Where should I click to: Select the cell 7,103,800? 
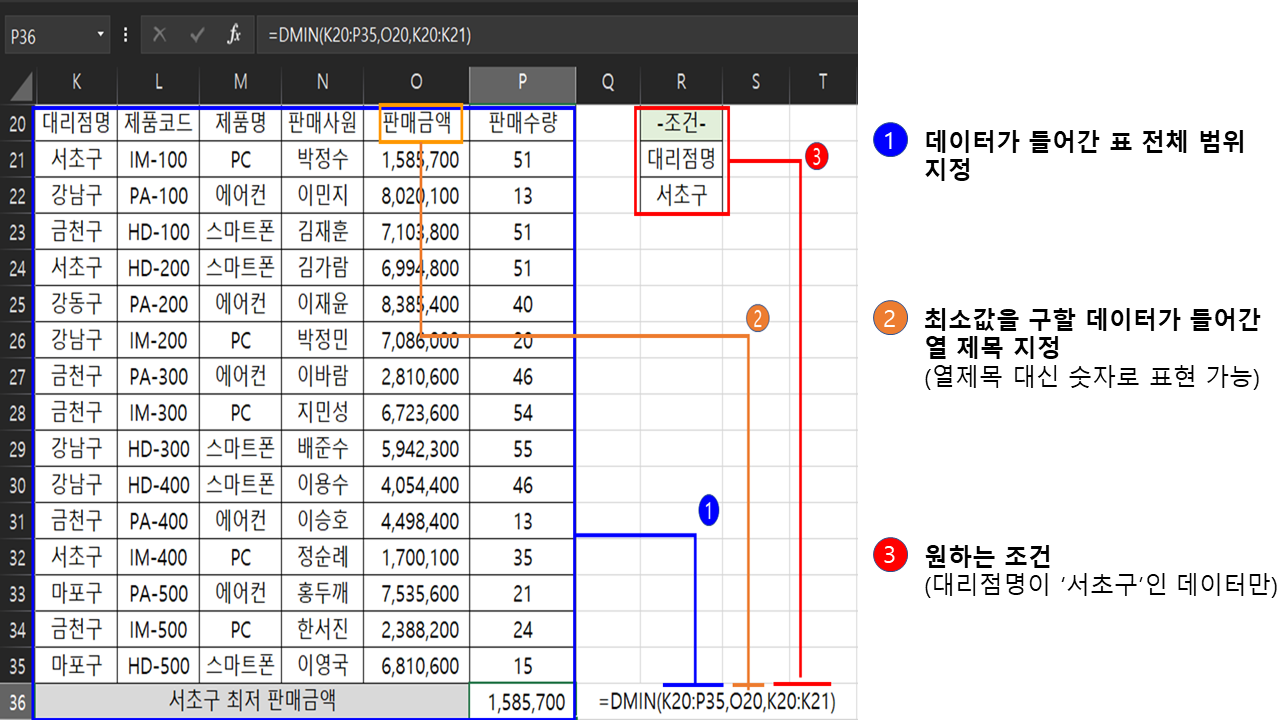(x=416, y=232)
